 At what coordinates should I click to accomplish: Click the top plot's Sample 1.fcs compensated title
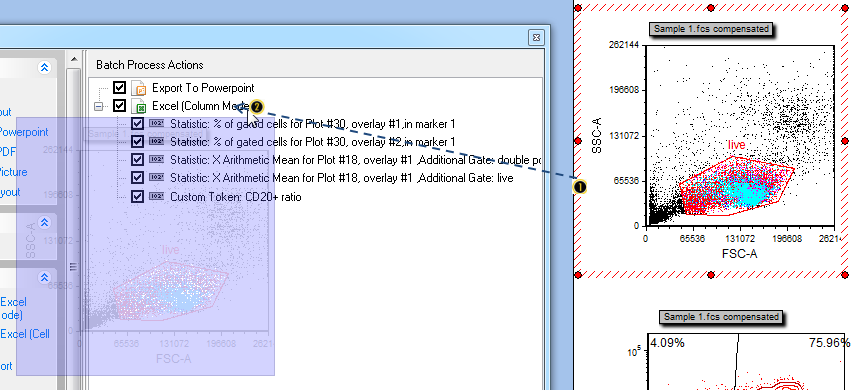tap(712, 29)
